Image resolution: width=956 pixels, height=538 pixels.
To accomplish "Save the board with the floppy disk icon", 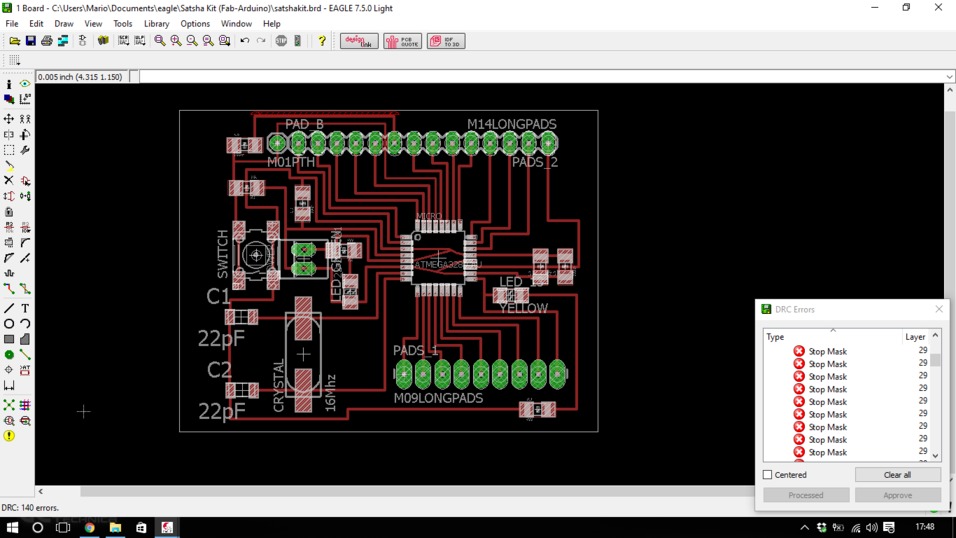I will pos(30,41).
